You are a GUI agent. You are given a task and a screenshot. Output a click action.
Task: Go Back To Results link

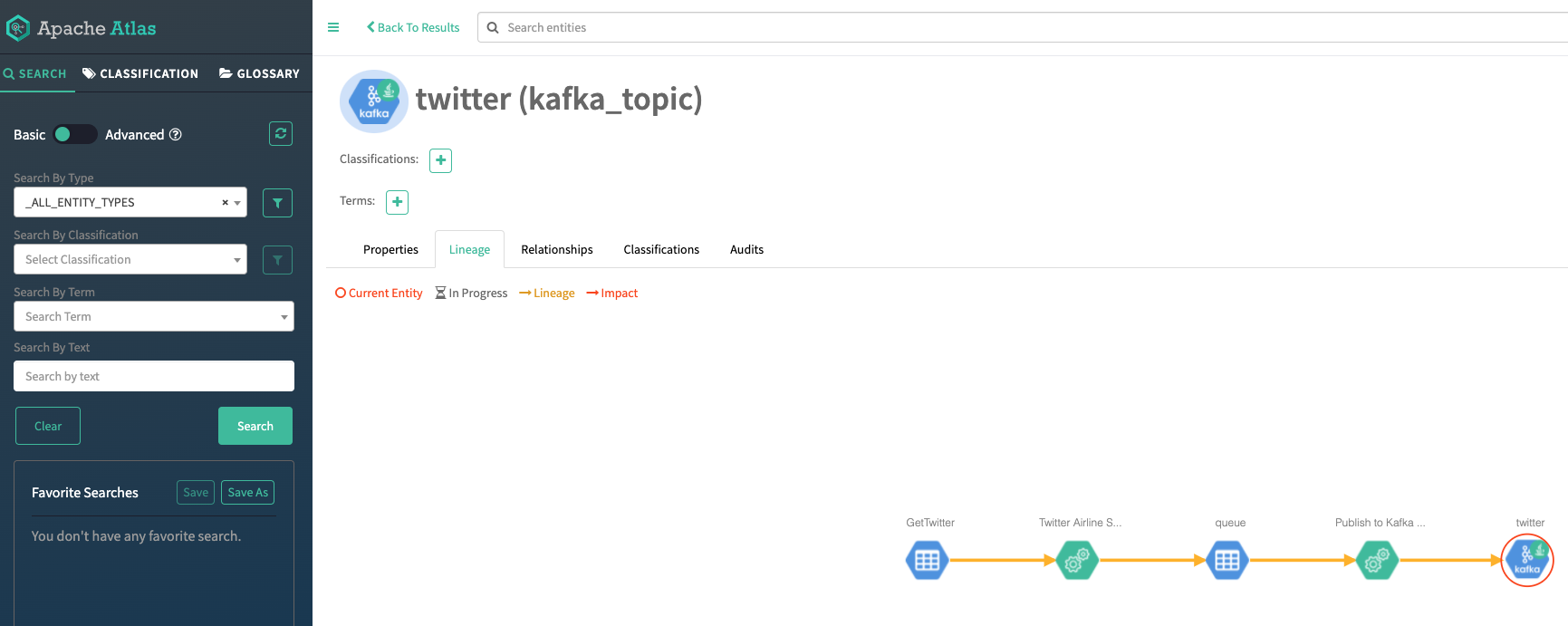coord(413,27)
